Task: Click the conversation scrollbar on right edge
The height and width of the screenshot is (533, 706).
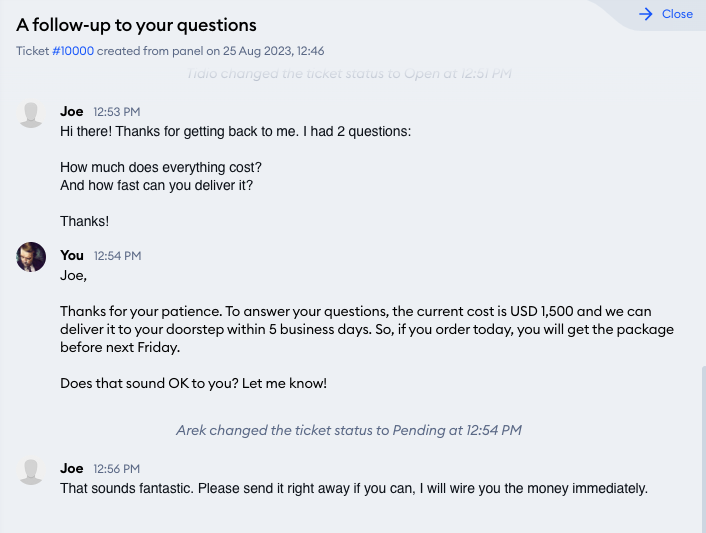Action: pos(703,449)
